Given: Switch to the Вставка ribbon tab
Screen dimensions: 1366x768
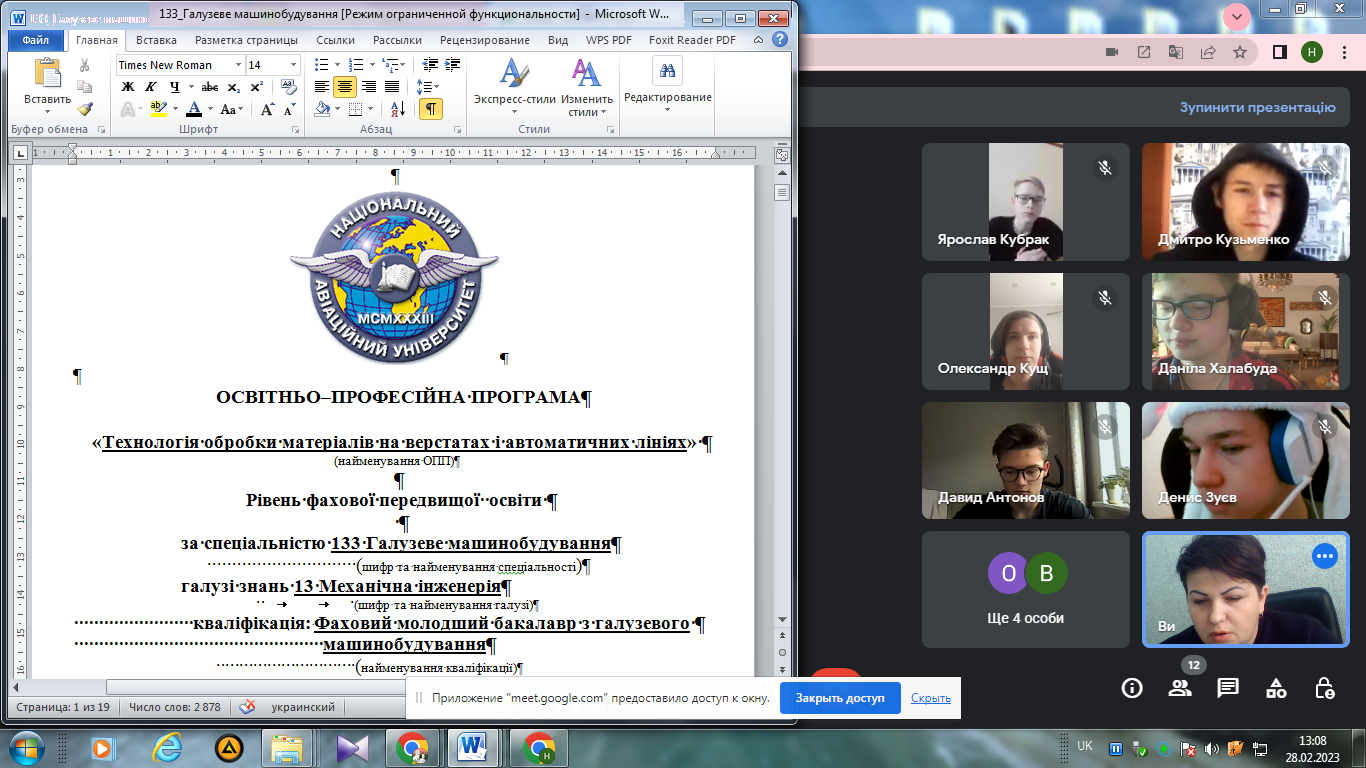Looking at the screenshot, I should click(x=156, y=40).
